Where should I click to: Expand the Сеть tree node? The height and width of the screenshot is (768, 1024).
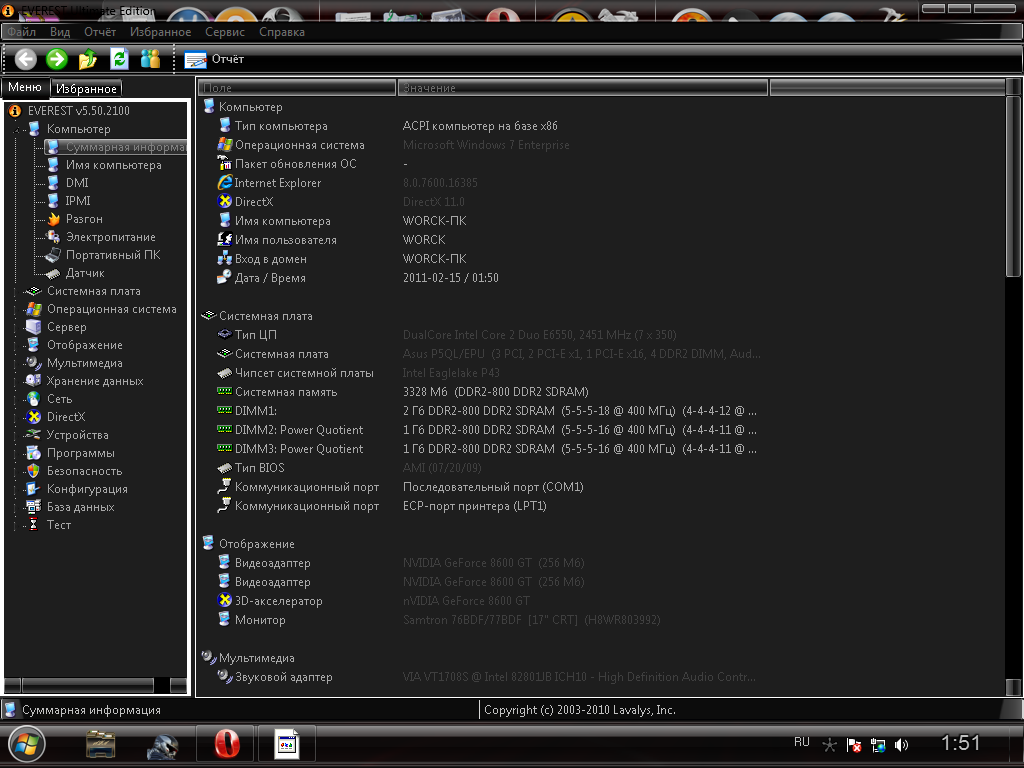pos(16,399)
